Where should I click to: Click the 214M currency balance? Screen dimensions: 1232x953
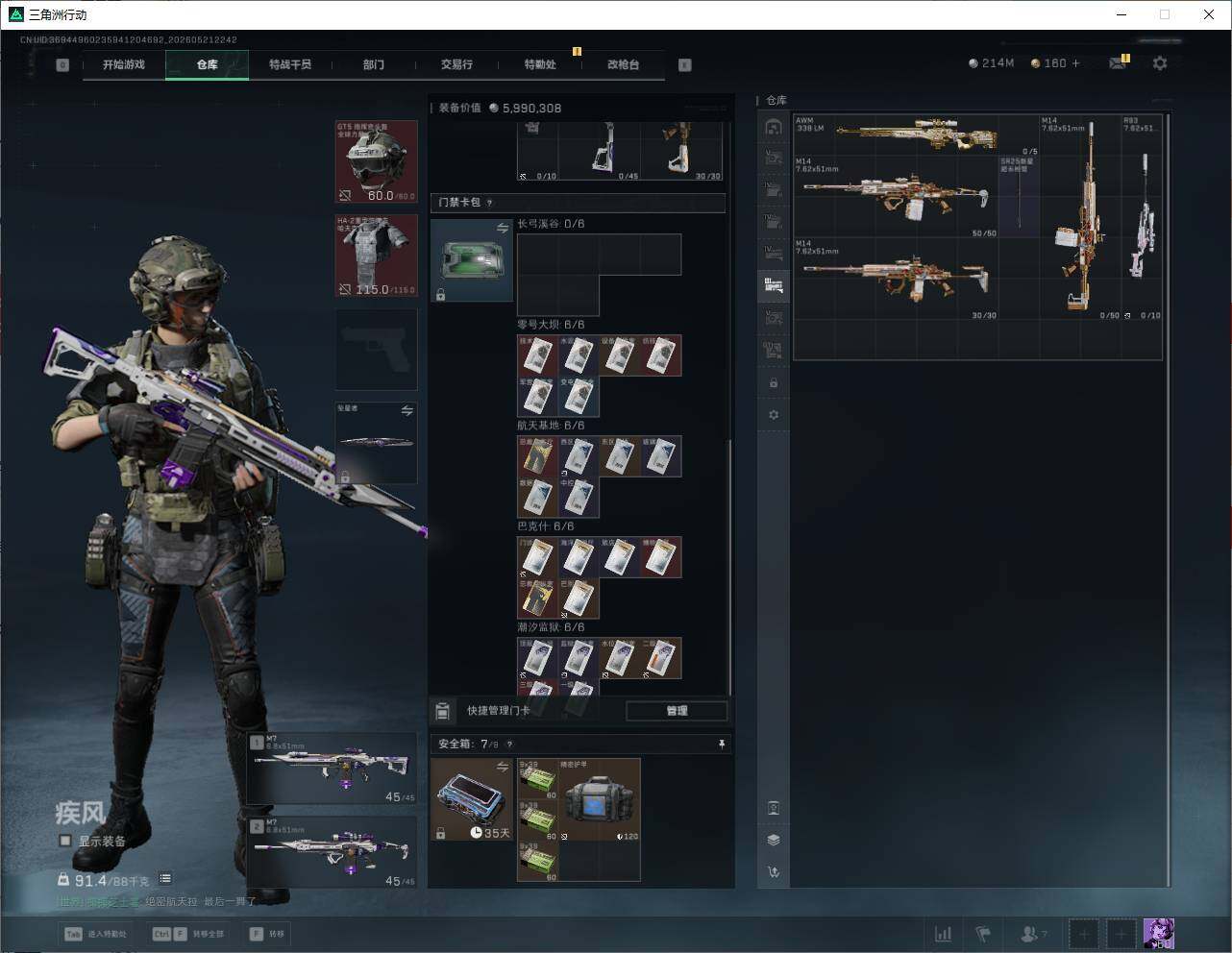992,63
